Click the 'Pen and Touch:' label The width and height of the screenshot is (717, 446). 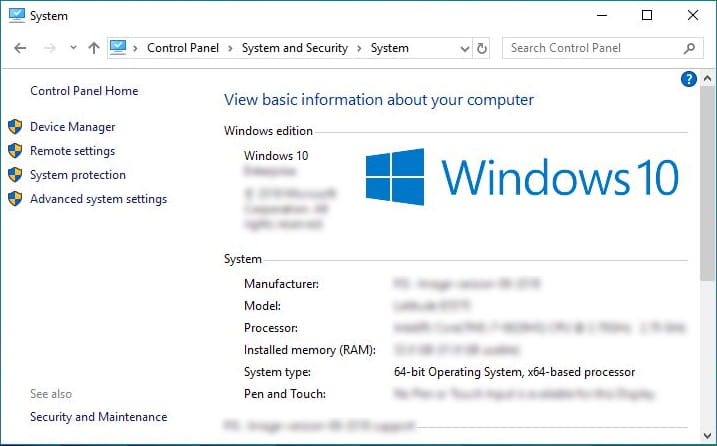click(x=284, y=394)
